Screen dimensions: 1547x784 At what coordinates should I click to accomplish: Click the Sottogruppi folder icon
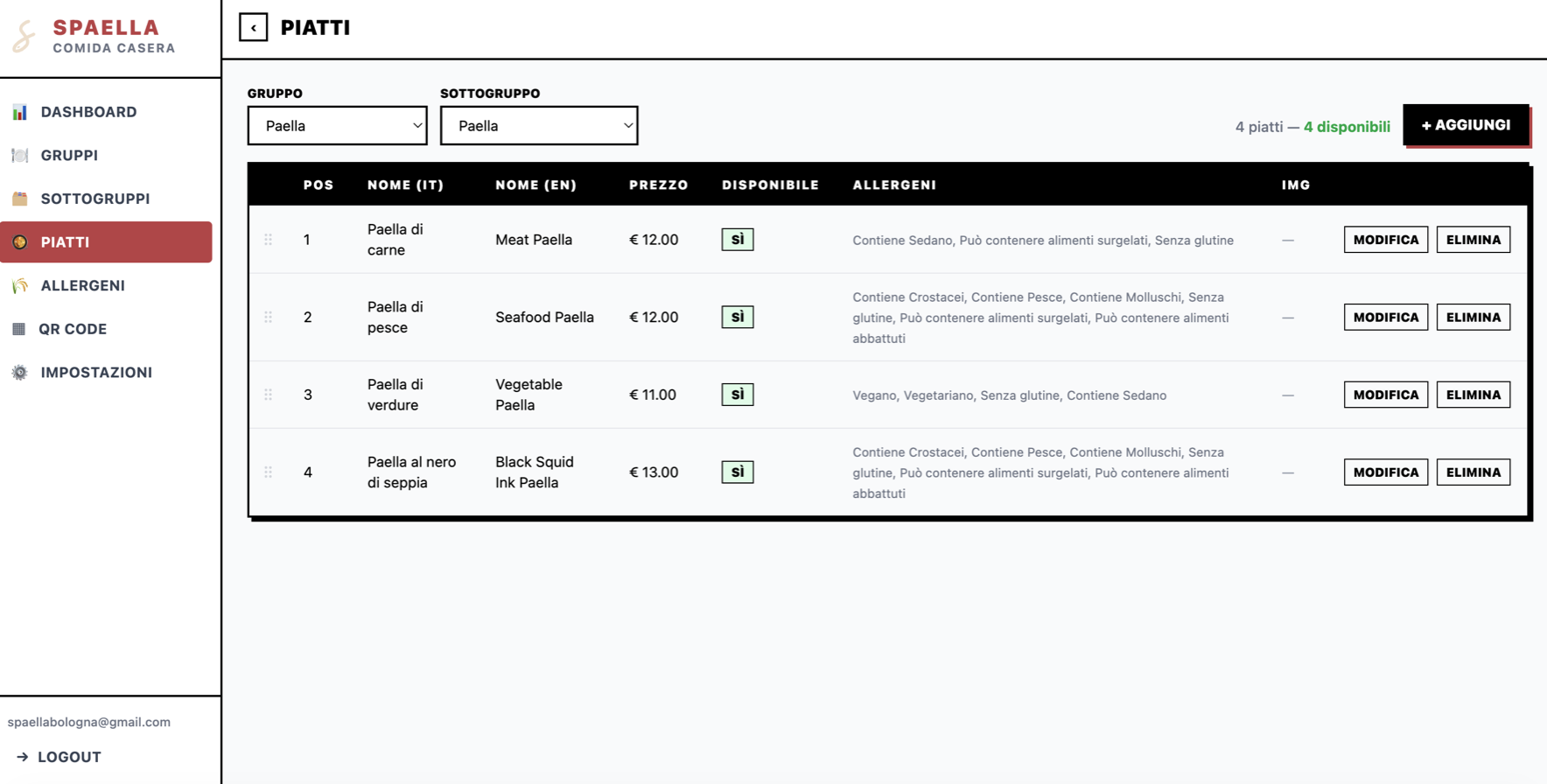[19, 199]
